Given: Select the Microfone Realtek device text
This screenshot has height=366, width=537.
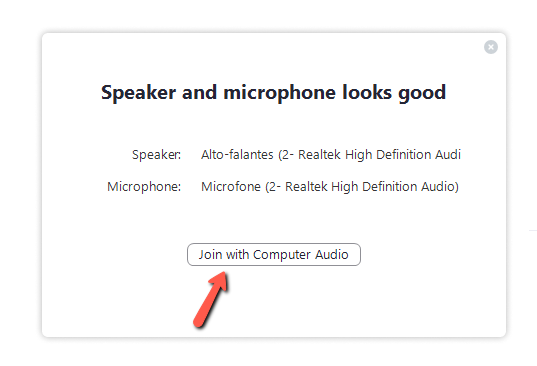Looking at the screenshot, I should tap(330, 187).
